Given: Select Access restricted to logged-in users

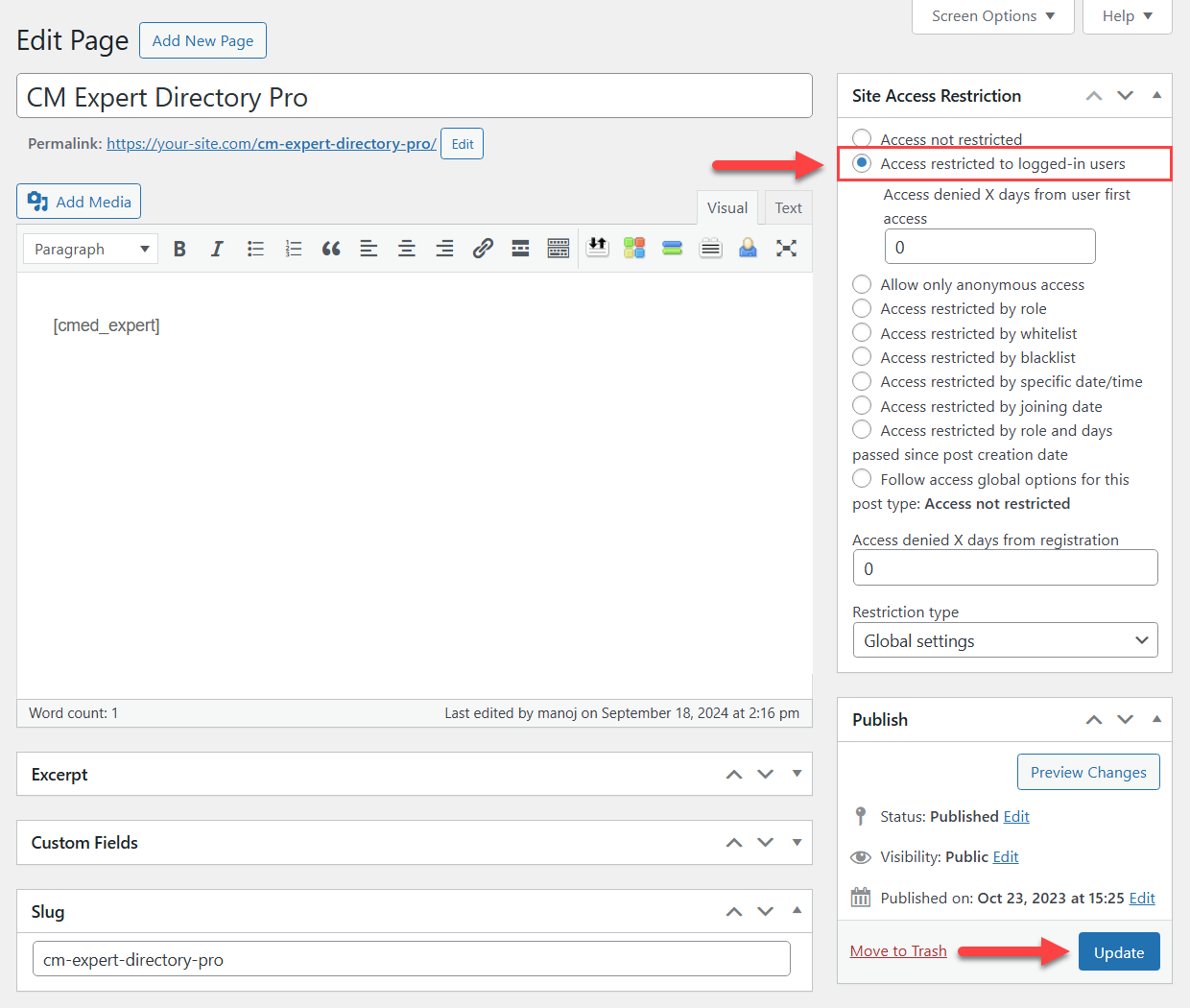Looking at the screenshot, I should coord(862,163).
